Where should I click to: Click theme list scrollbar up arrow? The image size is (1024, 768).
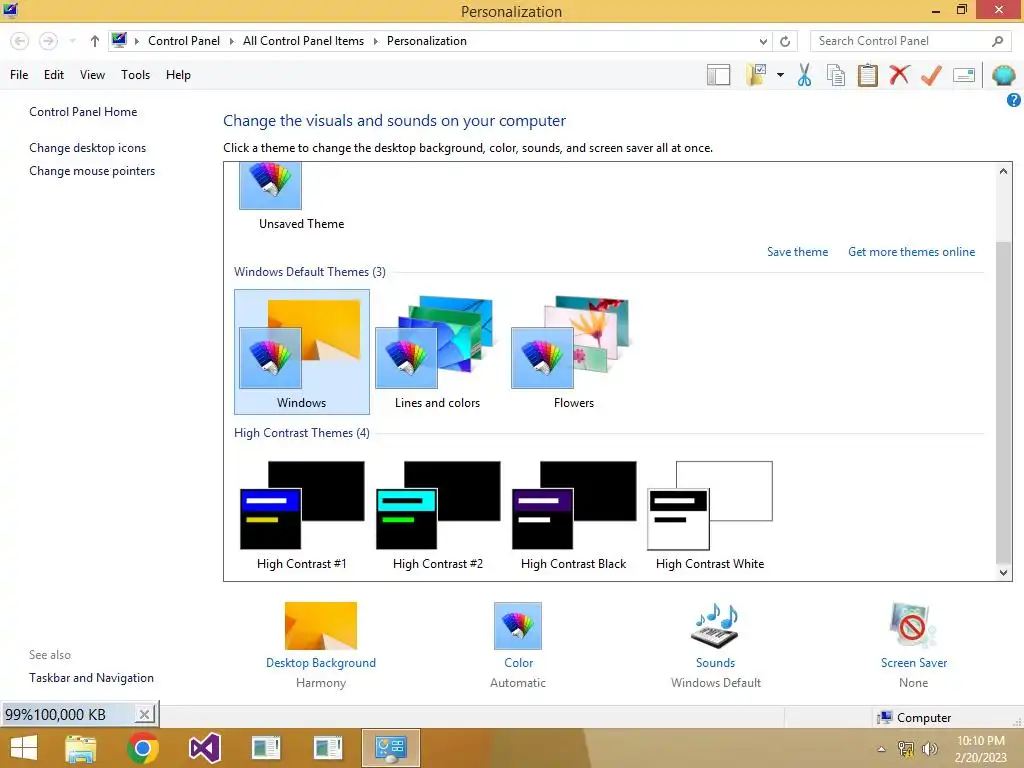click(x=1003, y=171)
